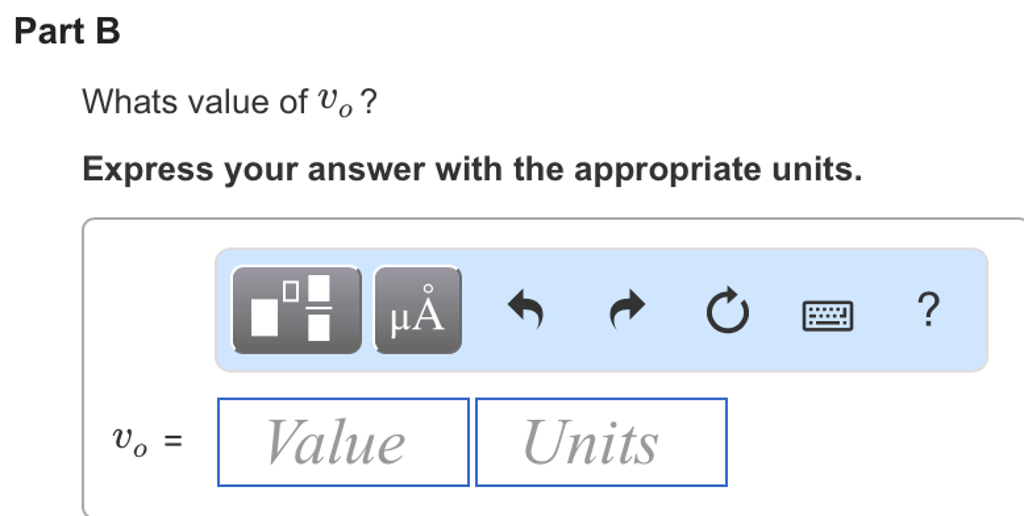Show keyboard shortcuts via keyboard icon

[828, 316]
